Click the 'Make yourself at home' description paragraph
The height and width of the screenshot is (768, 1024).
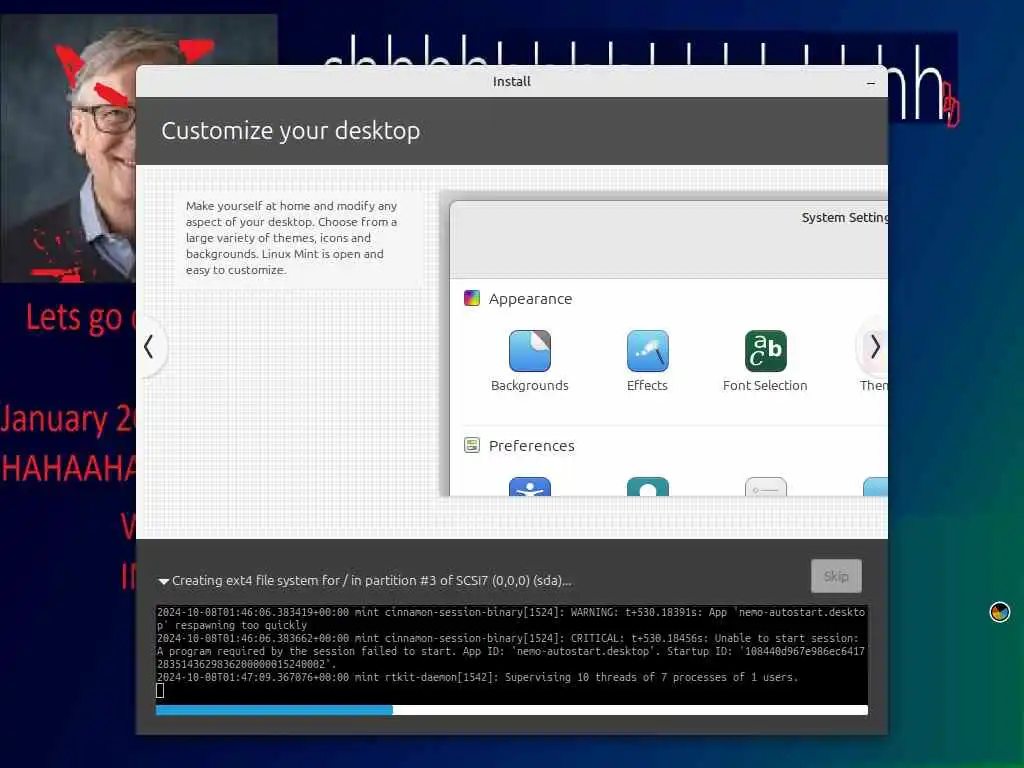[291, 238]
